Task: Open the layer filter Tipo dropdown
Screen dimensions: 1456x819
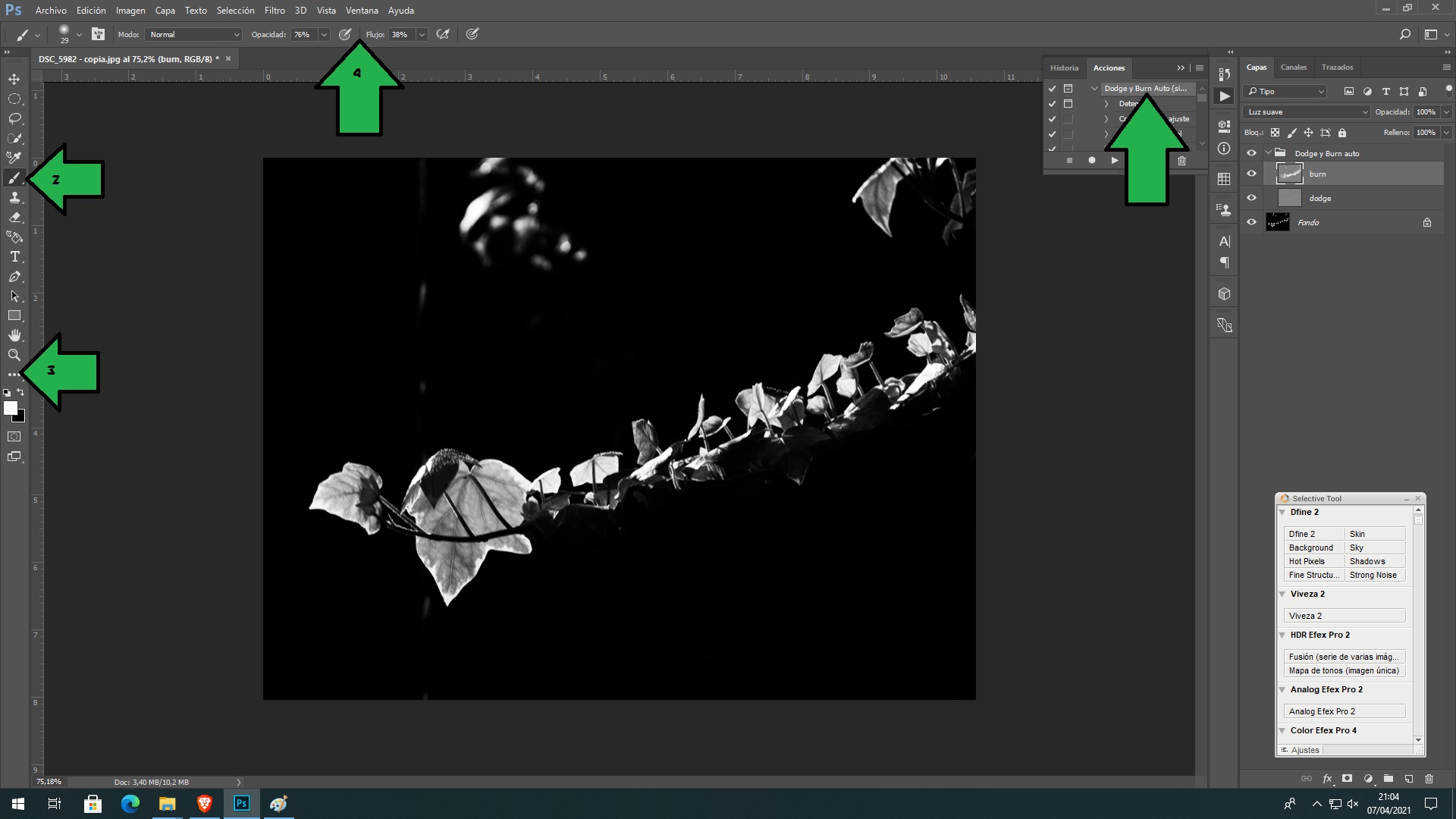Action: point(1286,91)
